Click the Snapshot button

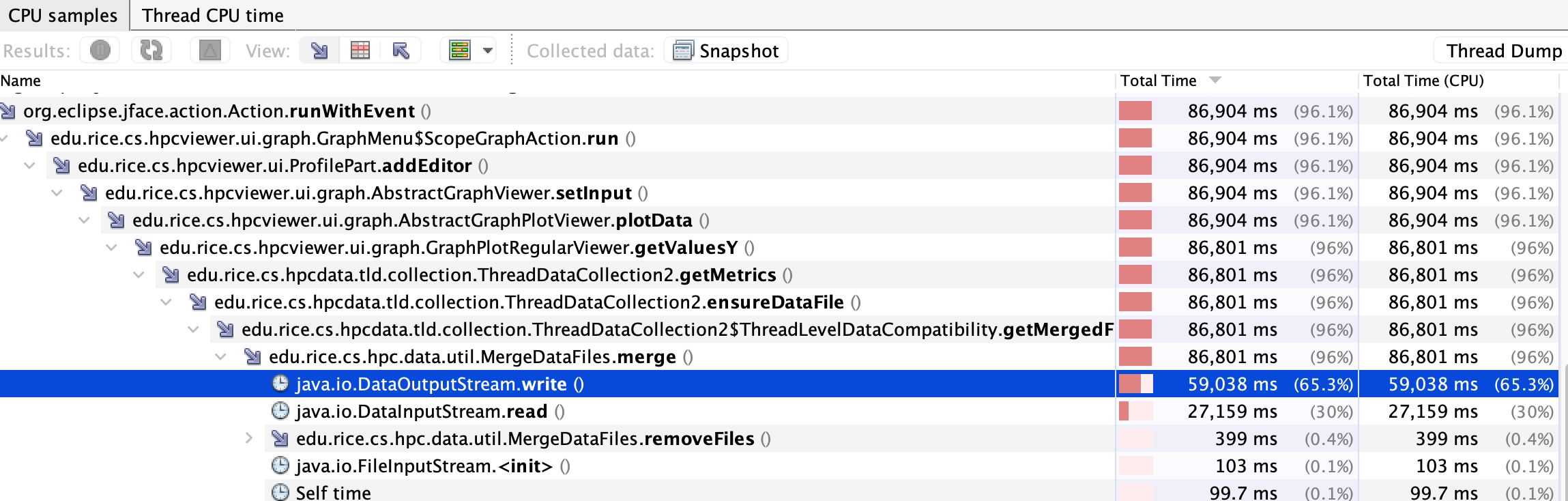pos(725,50)
